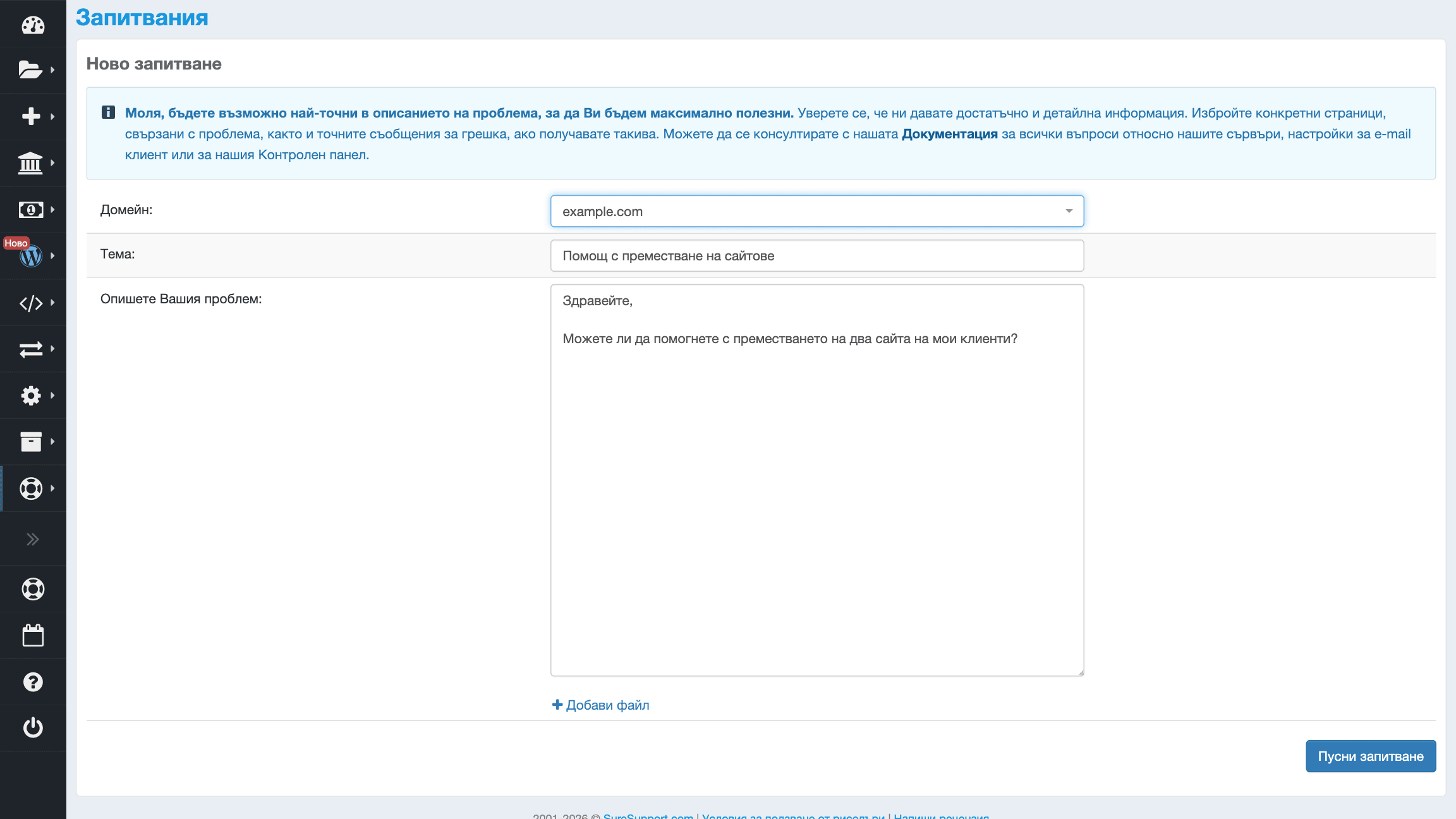Click the money bill sidebar icon
1456x819 pixels.
[31, 210]
